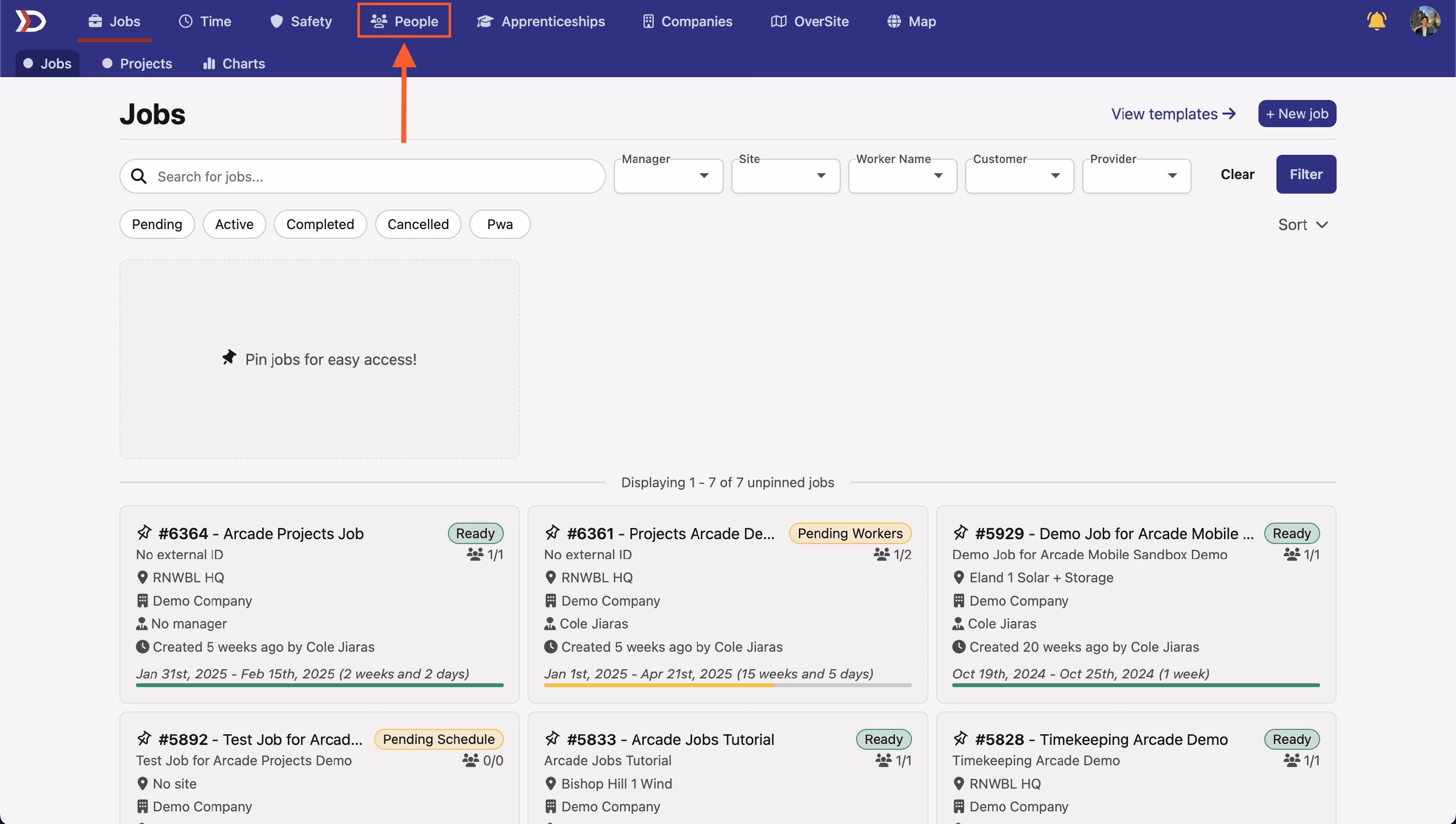Follow the View templates link

tap(1174, 114)
